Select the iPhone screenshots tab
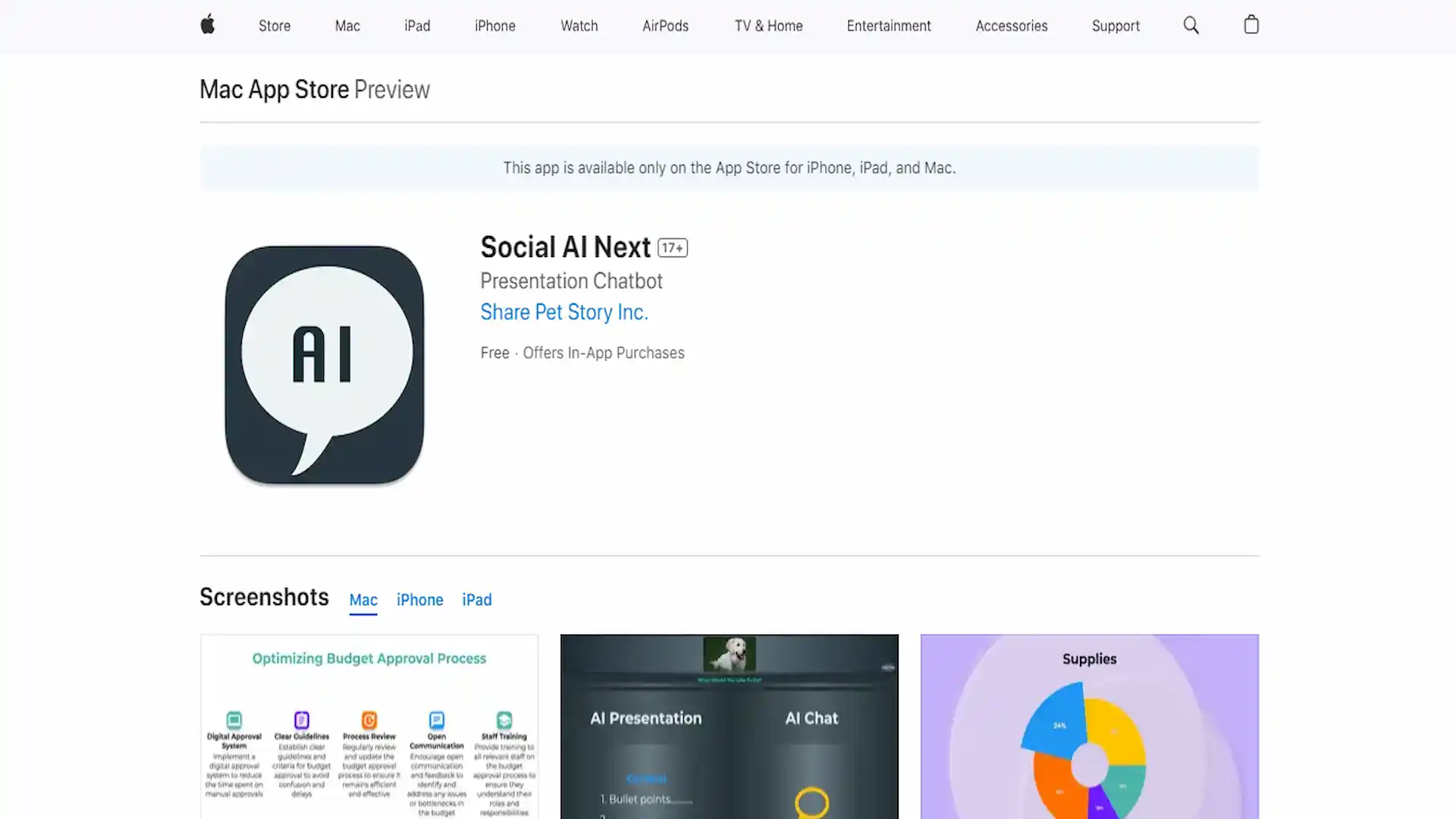 tap(419, 600)
